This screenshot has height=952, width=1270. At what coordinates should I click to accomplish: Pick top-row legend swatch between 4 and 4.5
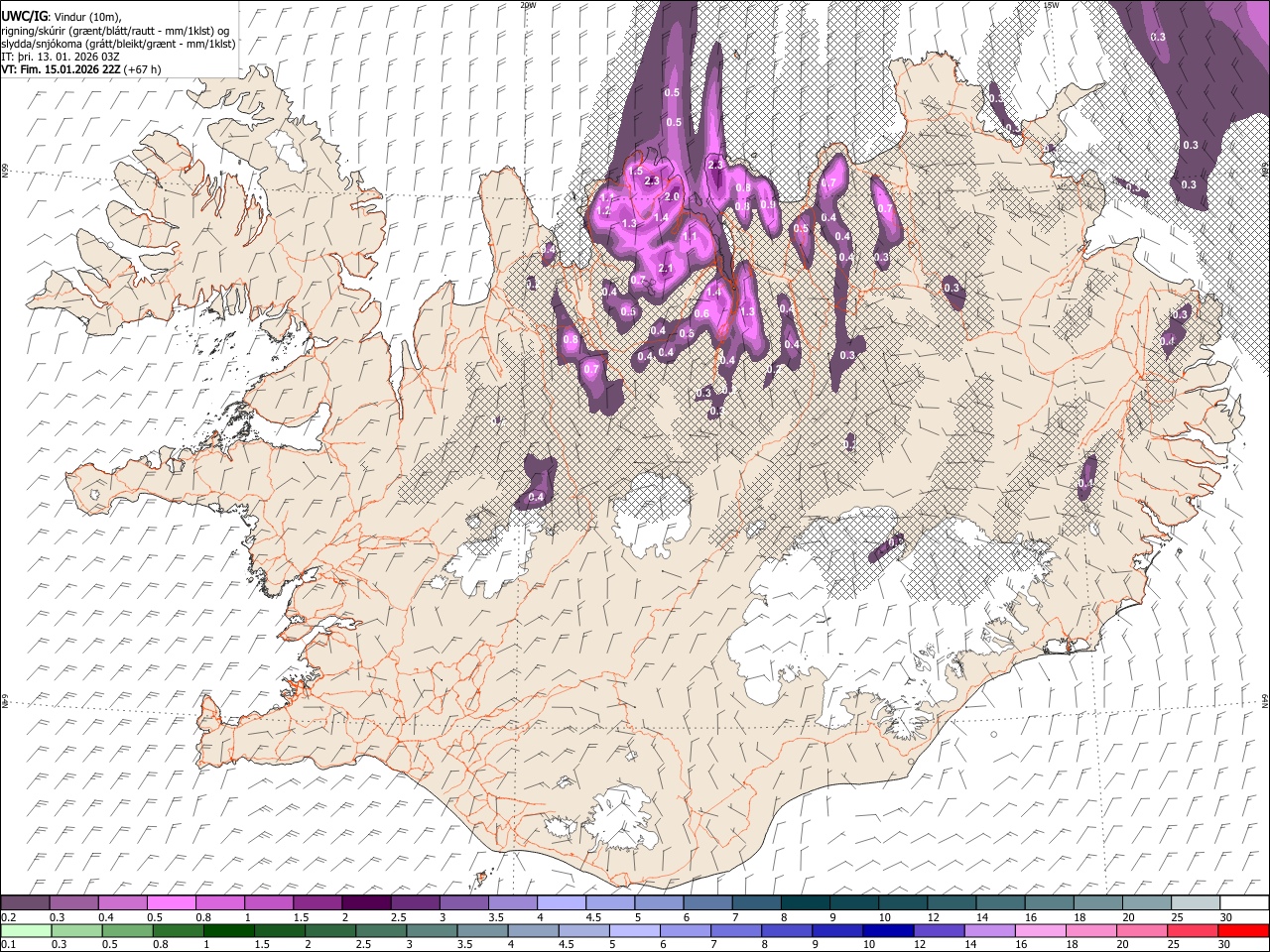coord(562,902)
